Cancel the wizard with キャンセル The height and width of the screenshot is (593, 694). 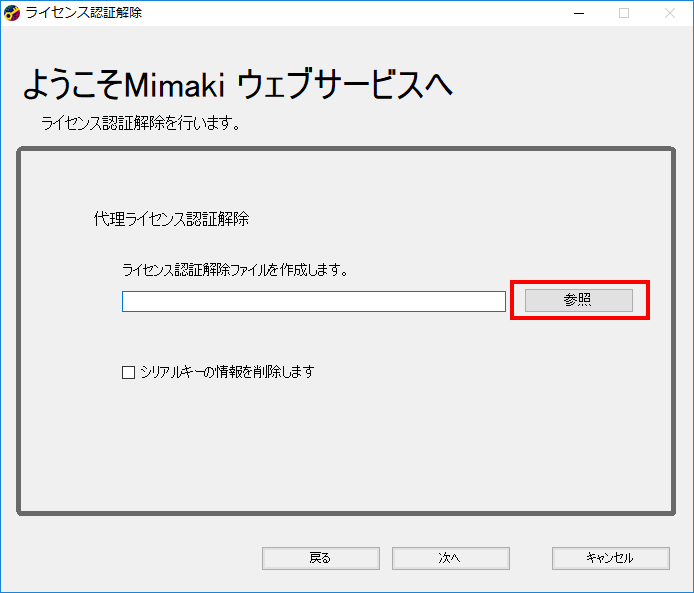point(610,558)
